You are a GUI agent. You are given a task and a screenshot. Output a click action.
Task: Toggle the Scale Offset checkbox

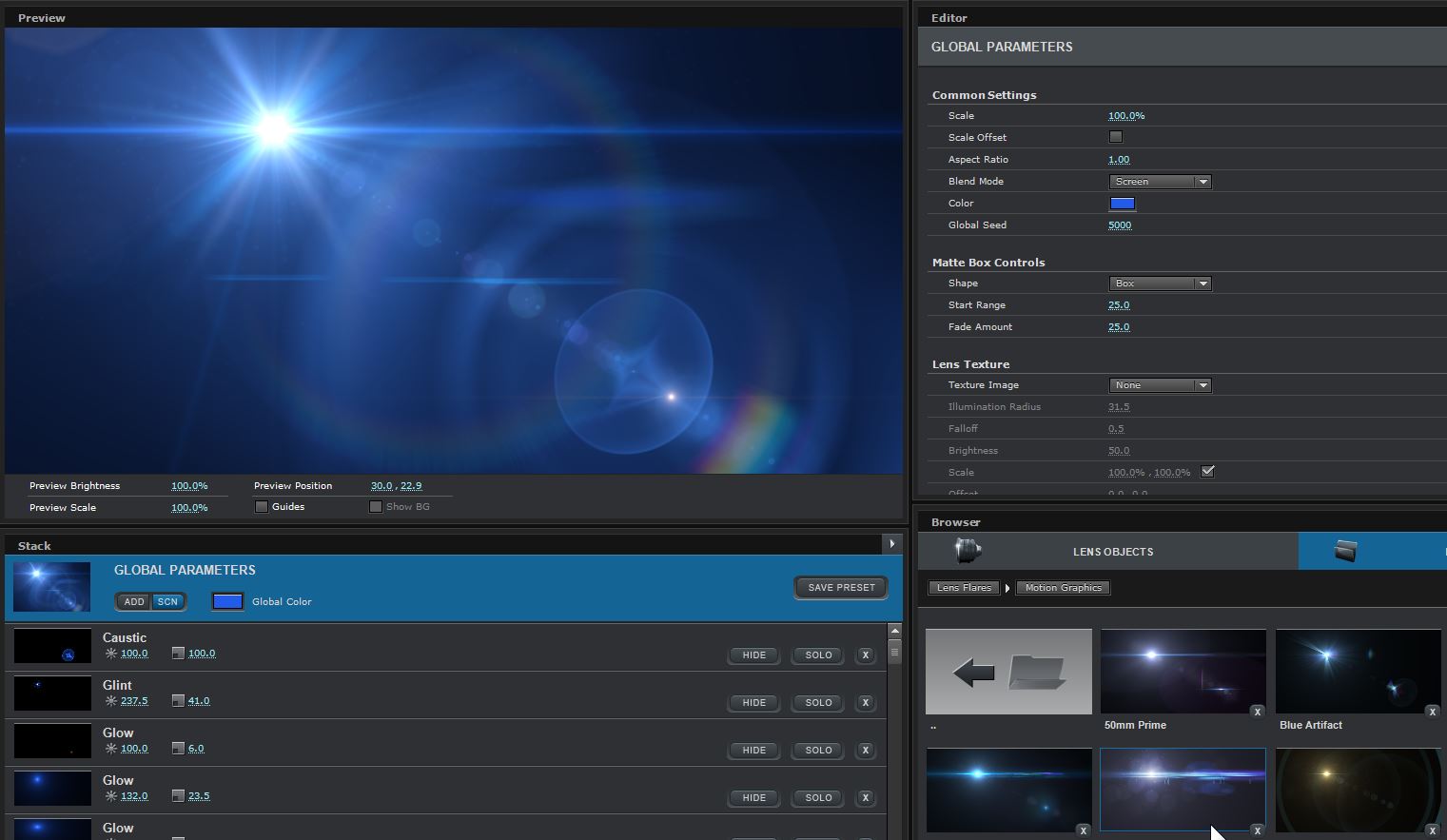tap(1116, 137)
